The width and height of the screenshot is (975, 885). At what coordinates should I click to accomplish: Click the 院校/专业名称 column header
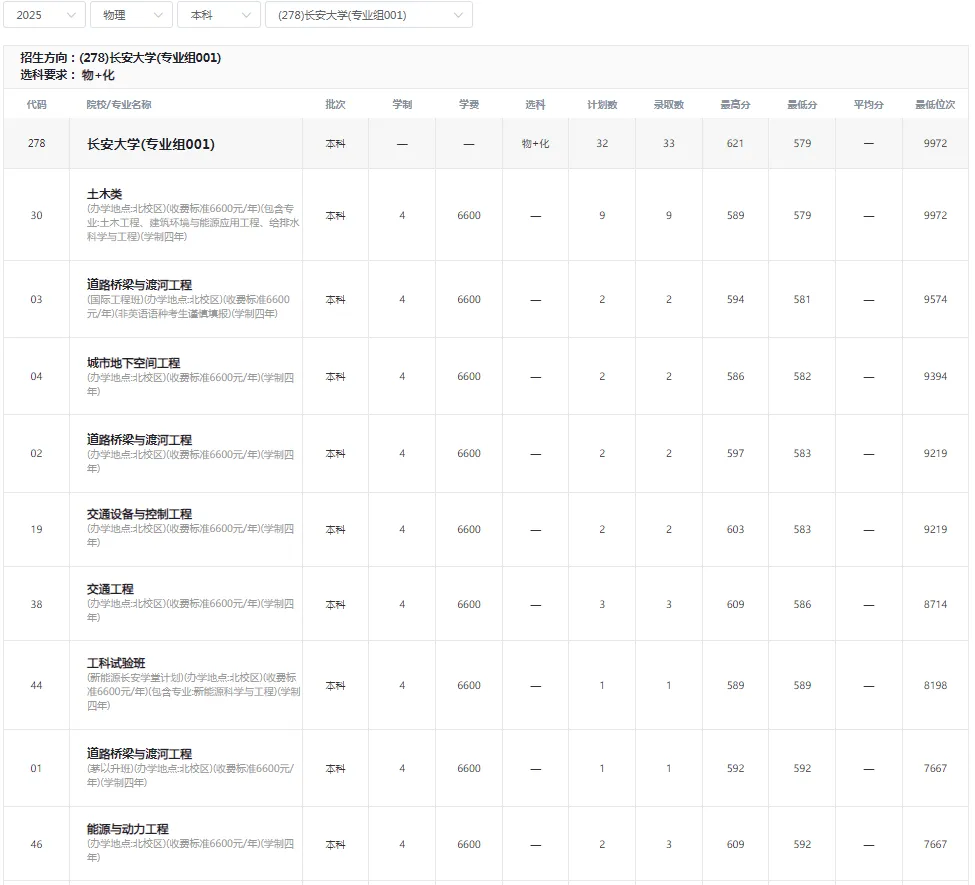coord(119,104)
